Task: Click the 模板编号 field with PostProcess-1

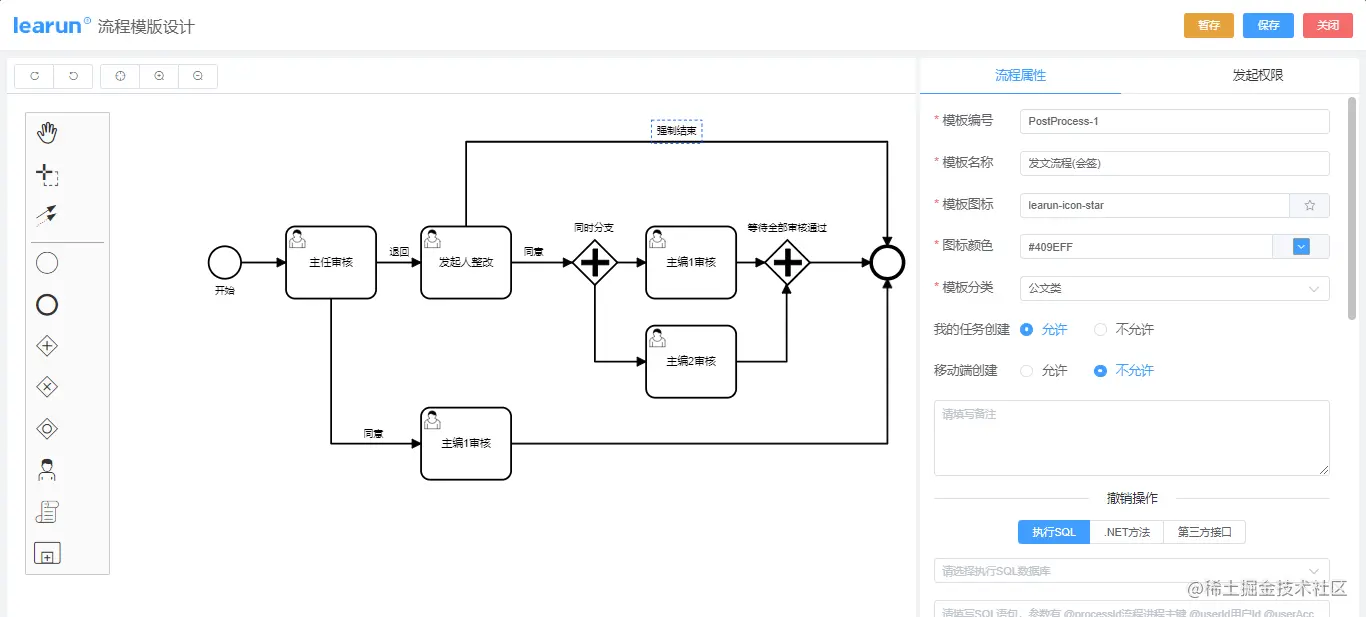Action: [1175, 121]
